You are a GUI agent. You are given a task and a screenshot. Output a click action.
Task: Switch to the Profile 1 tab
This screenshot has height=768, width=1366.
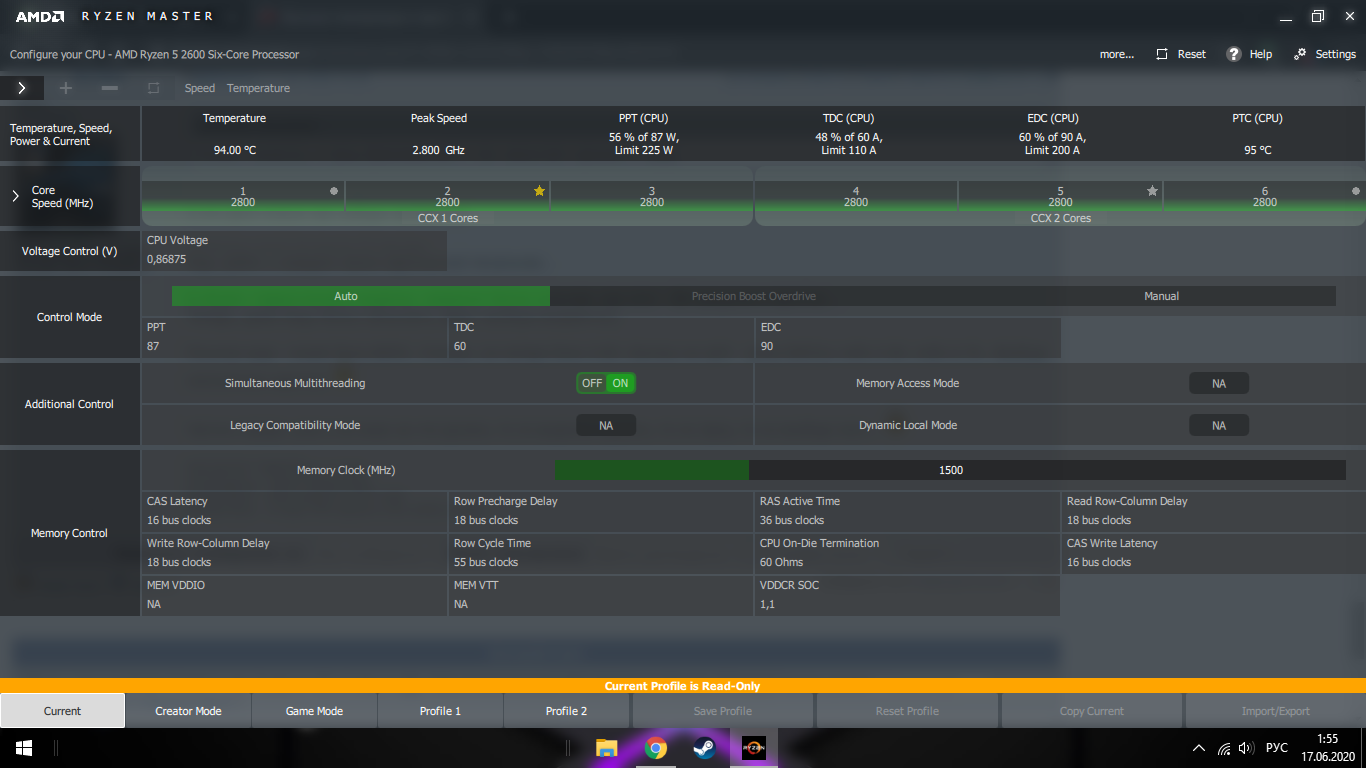coord(441,711)
